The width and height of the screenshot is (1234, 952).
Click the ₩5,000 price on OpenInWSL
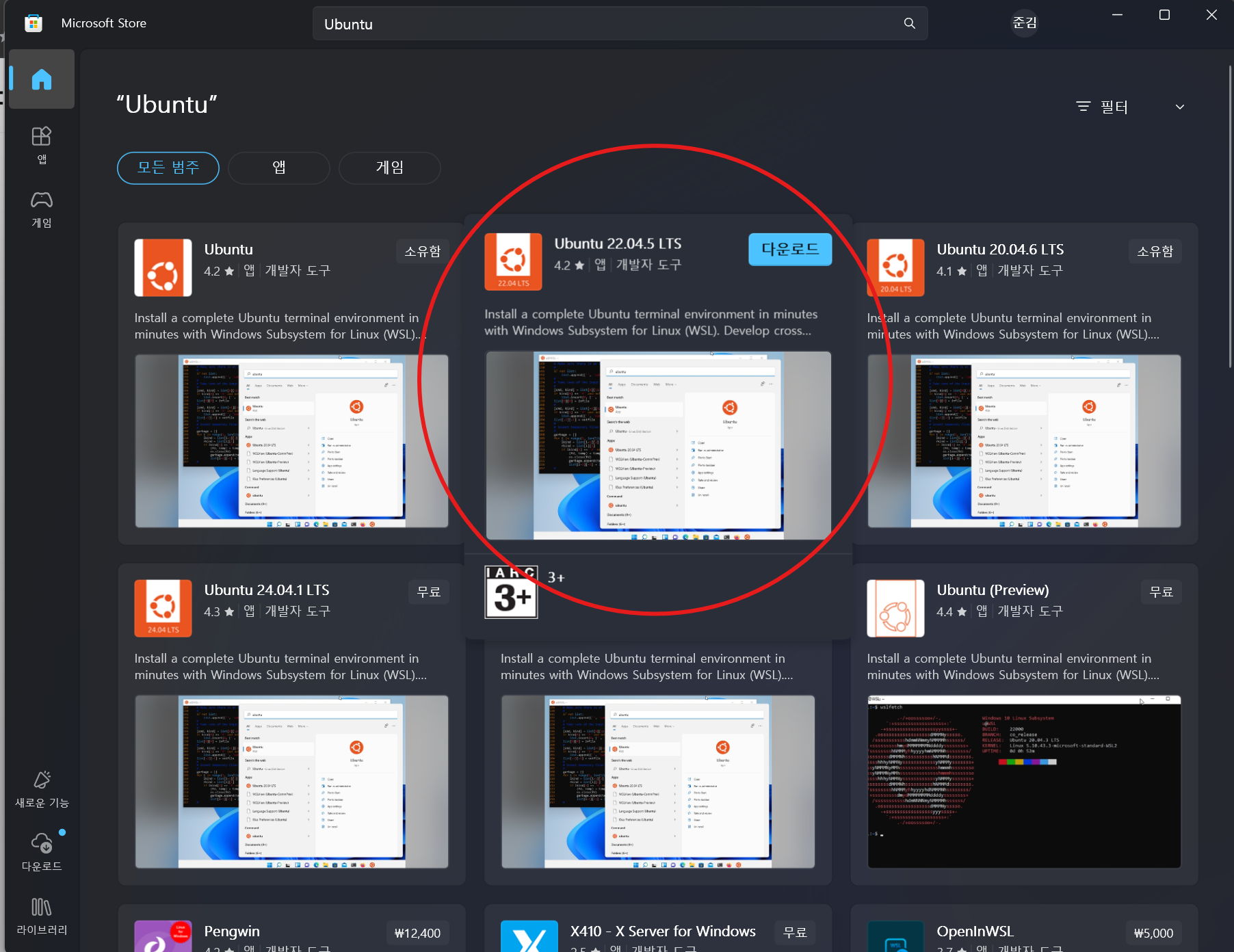coord(1153,933)
